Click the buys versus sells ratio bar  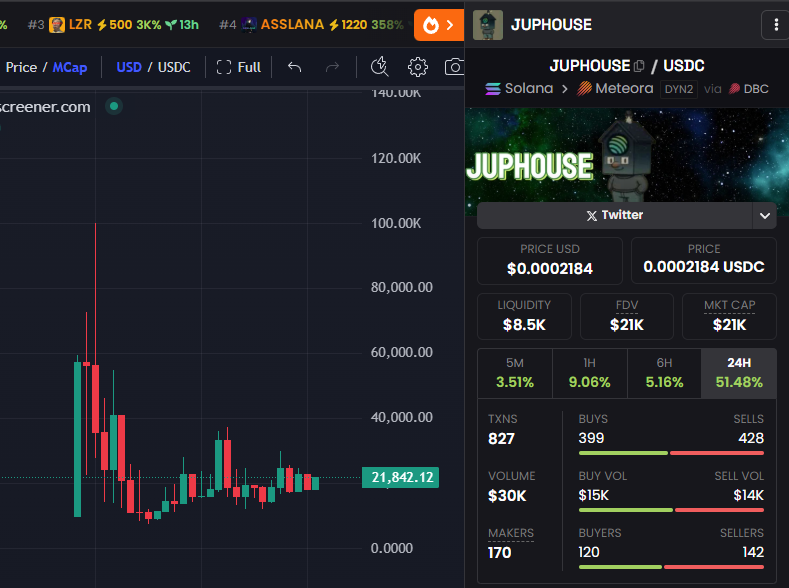pyautogui.click(x=671, y=453)
